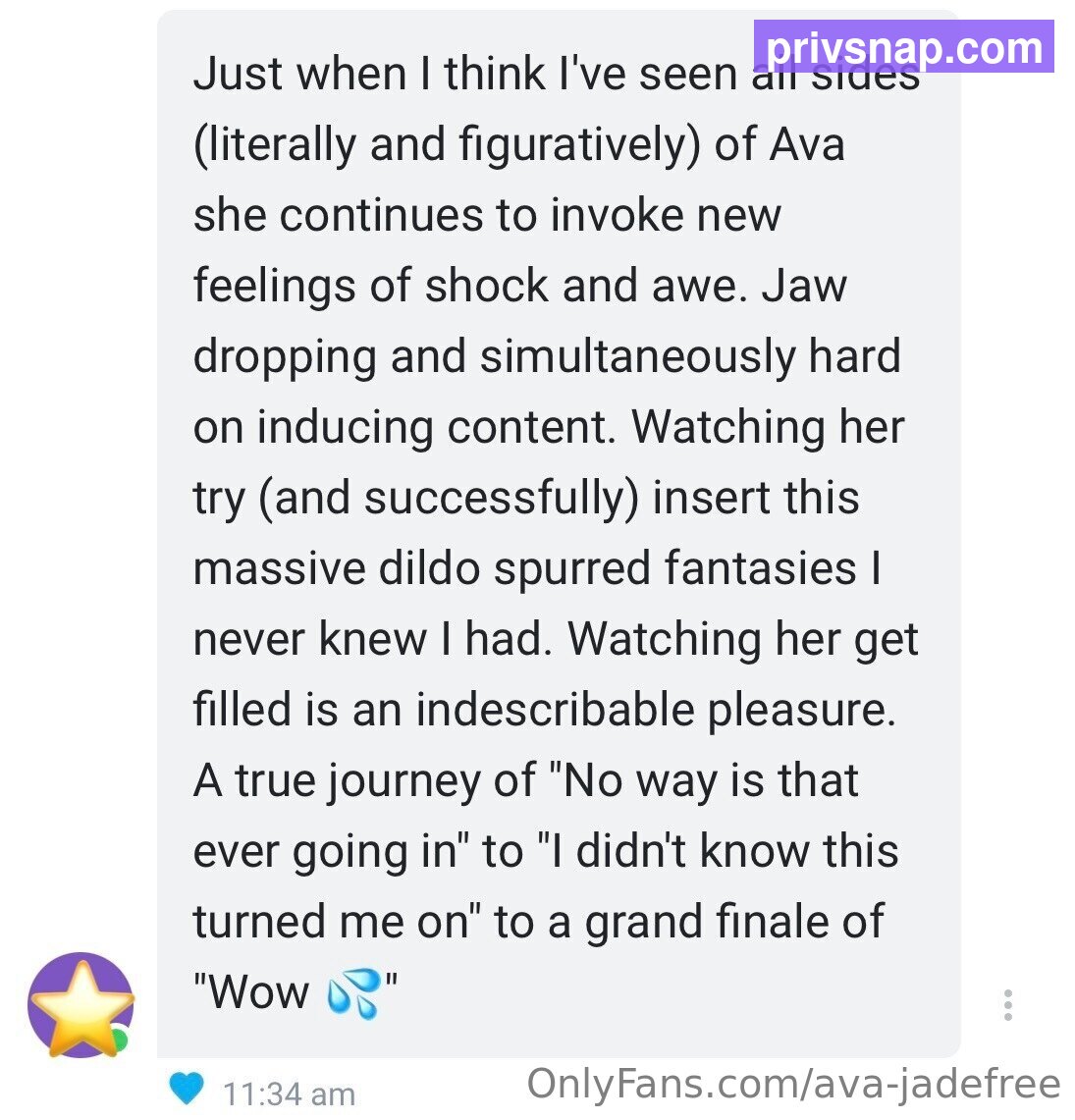Click the word "Wow" in last line
1075x1120 pixels.
pyautogui.click(x=251, y=992)
